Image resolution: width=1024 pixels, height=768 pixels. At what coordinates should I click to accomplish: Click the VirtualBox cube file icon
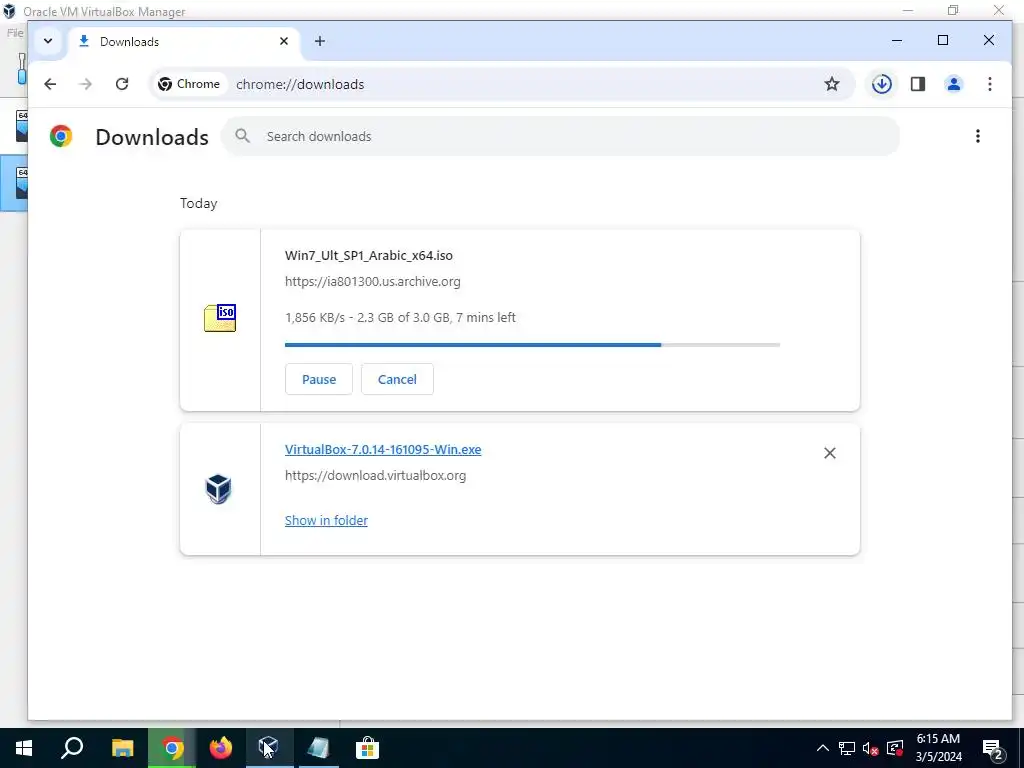[219, 489]
